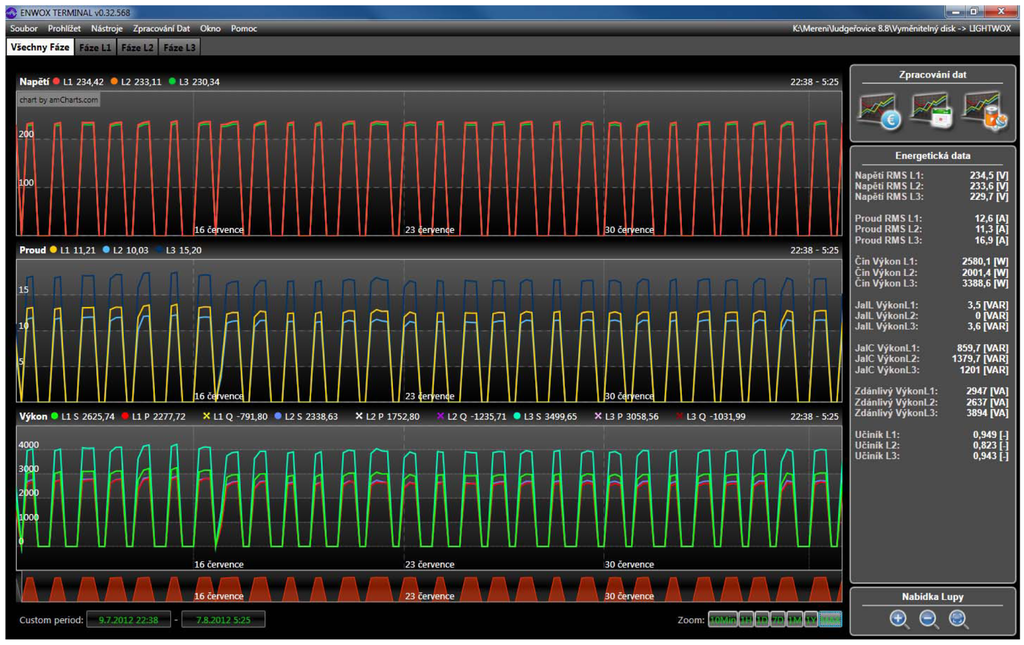Toggle Výkon L1 Q legend marker
The image size is (1024, 645).
207,415
